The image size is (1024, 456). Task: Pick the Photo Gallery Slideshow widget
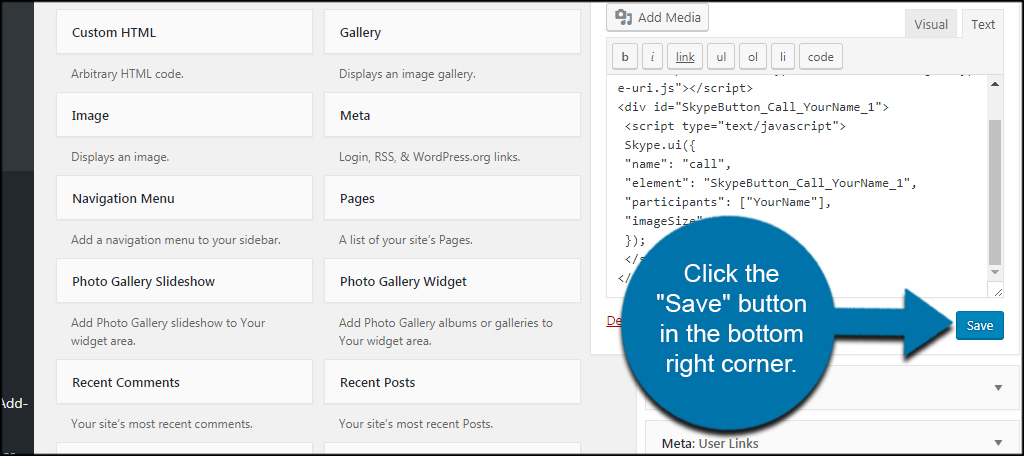[184, 282]
